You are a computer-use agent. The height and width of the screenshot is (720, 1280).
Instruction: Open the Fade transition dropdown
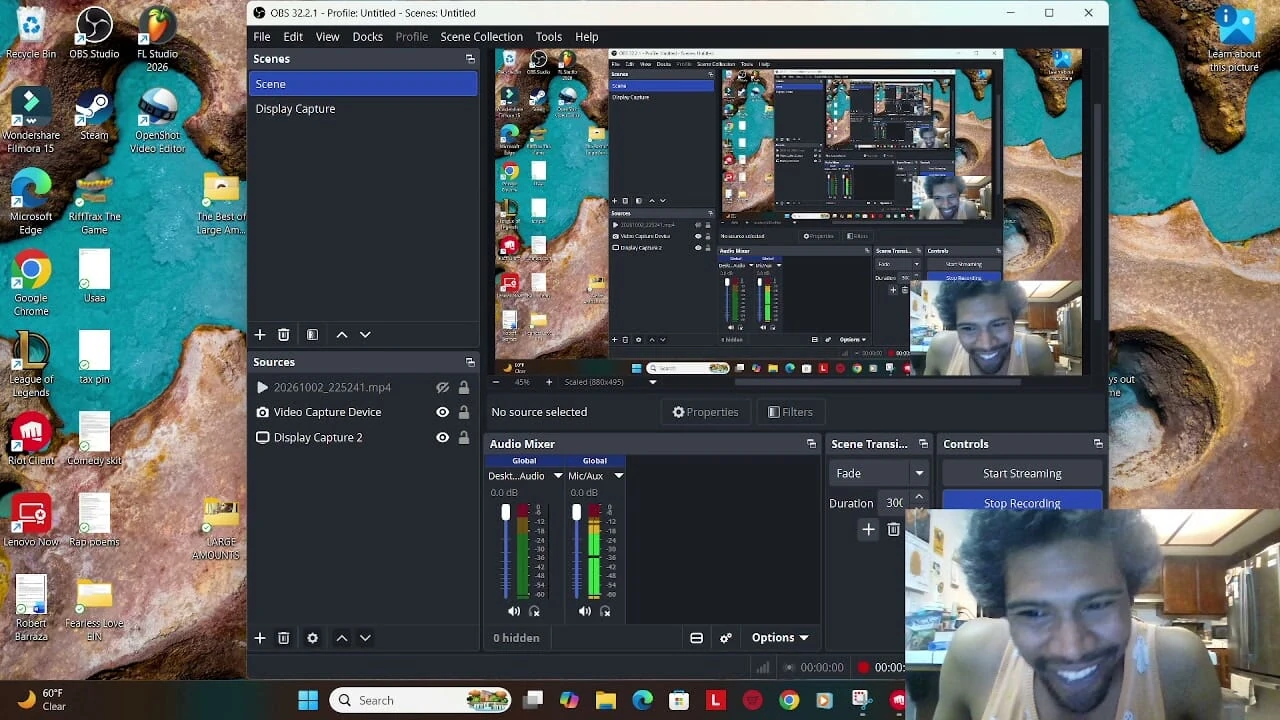click(x=880, y=473)
